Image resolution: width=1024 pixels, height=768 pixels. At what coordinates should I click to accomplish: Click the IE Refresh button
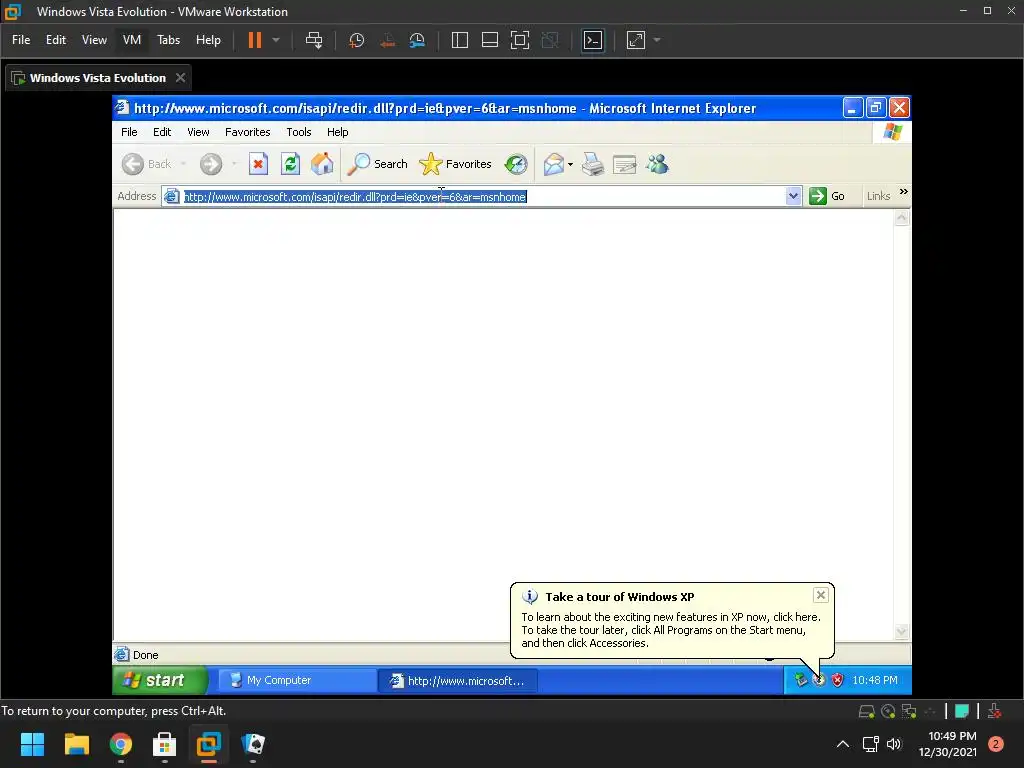[x=290, y=164]
